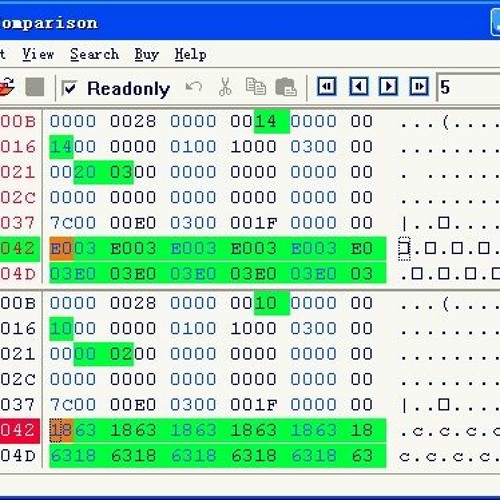The width and height of the screenshot is (500, 500).
Task: Open the View menu
Action: 38,54
